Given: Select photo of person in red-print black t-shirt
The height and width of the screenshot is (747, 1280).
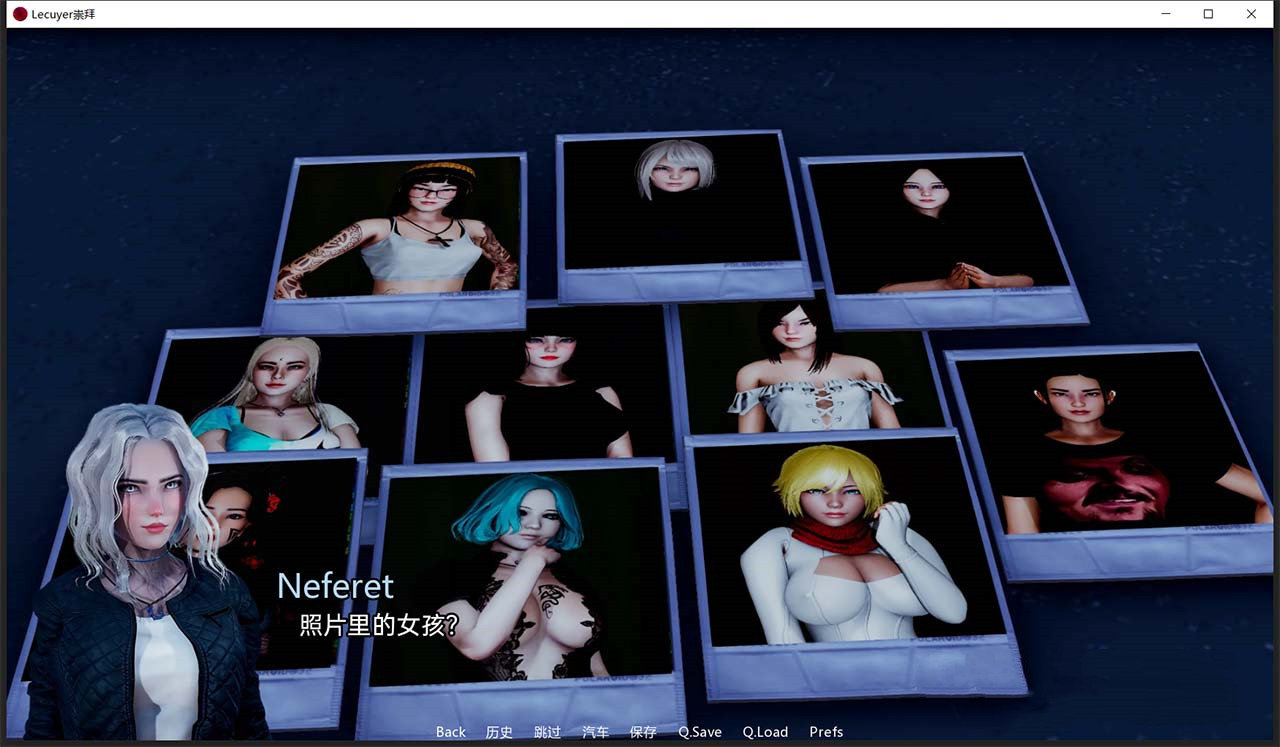Looking at the screenshot, I should [x=1110, y=450].
